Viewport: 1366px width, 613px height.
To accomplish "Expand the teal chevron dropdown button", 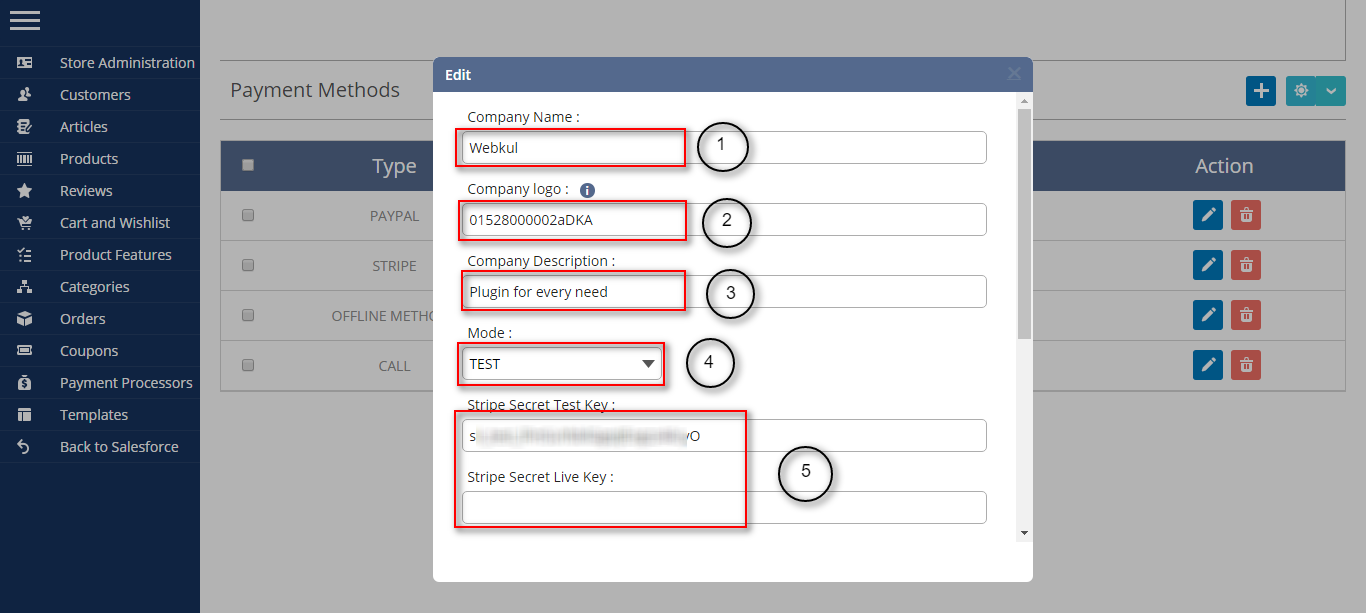I will (1331, 90).
